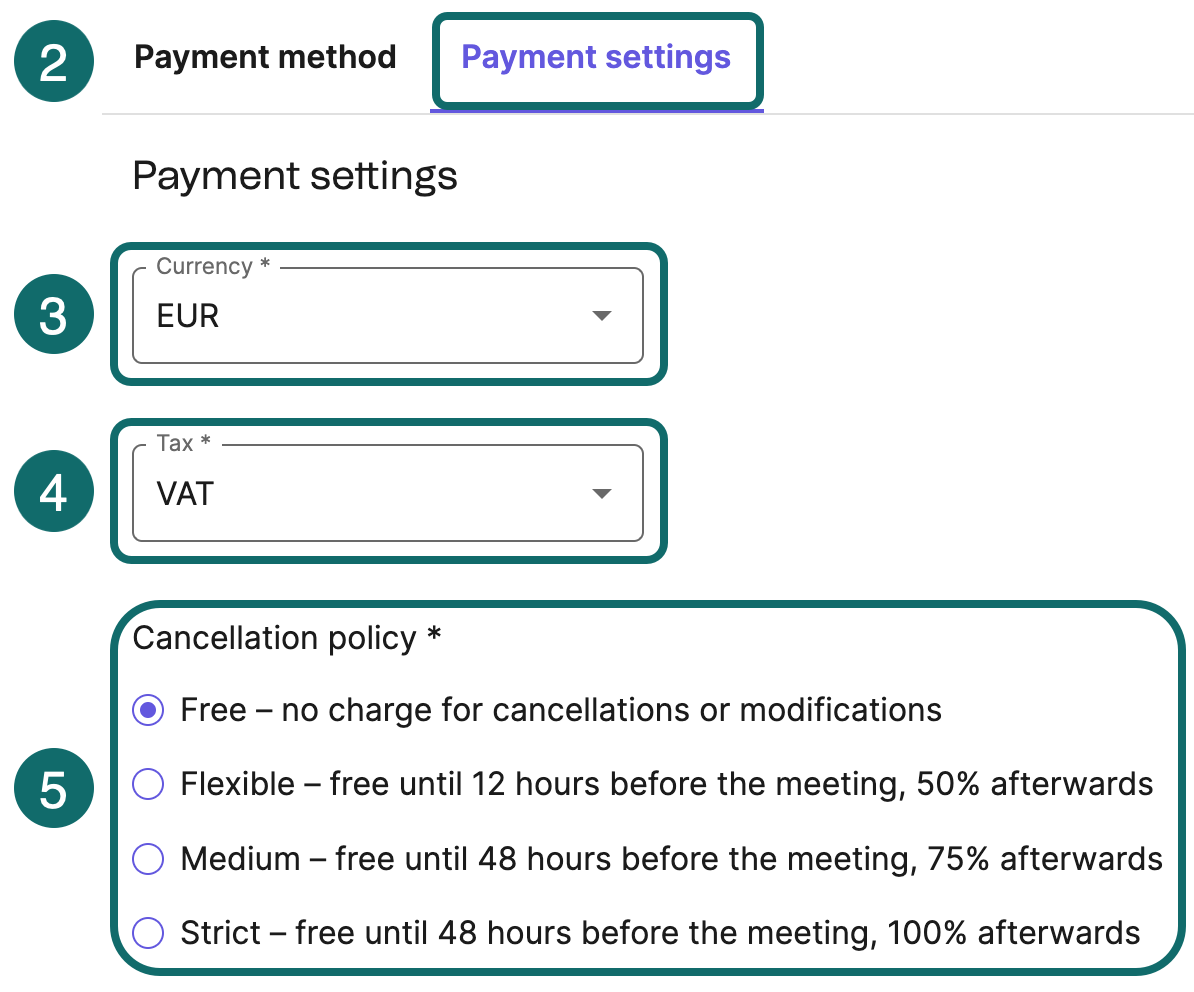Viewport: 1194px width, 992px height.
Task: Click the numbered step badge 4
Action: [53, 491]
